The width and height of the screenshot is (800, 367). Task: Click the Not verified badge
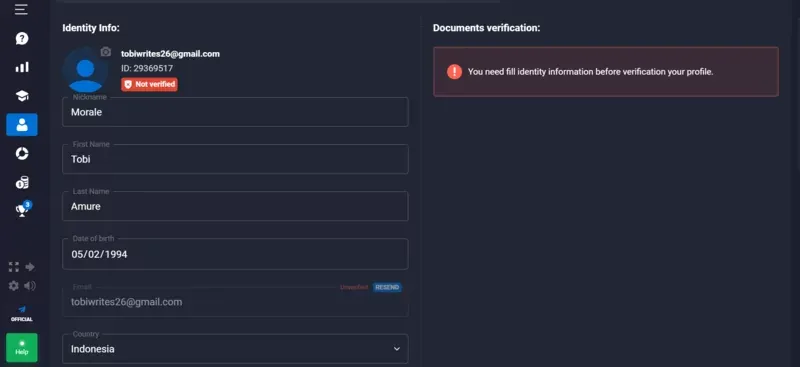coord(149,84)
